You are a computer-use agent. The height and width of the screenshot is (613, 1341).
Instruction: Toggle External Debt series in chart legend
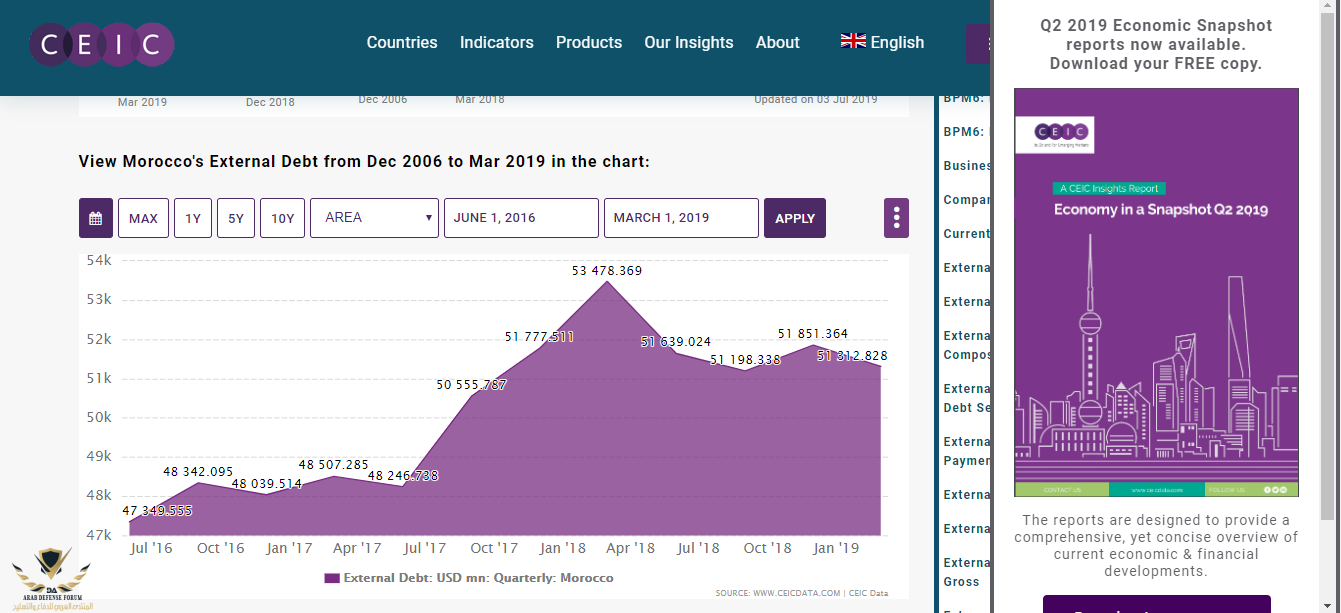pyautogui.click(x=468, y=578)
